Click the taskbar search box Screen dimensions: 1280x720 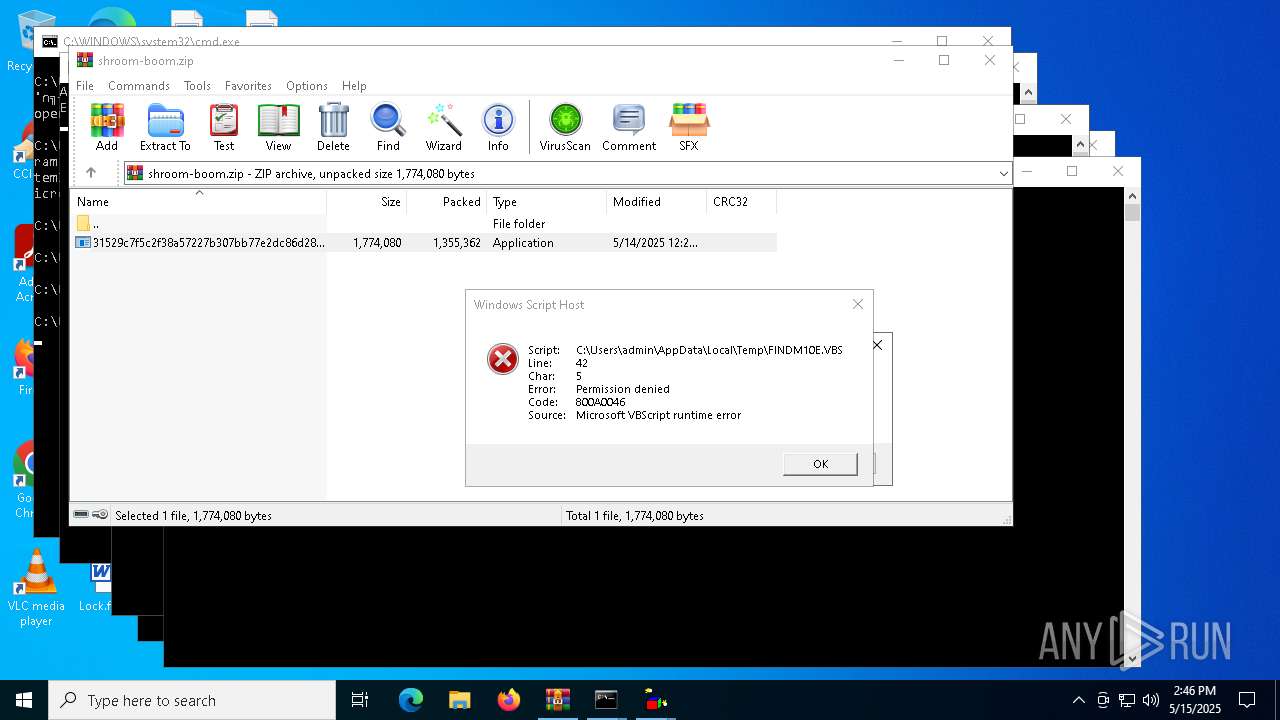(192, 700)
